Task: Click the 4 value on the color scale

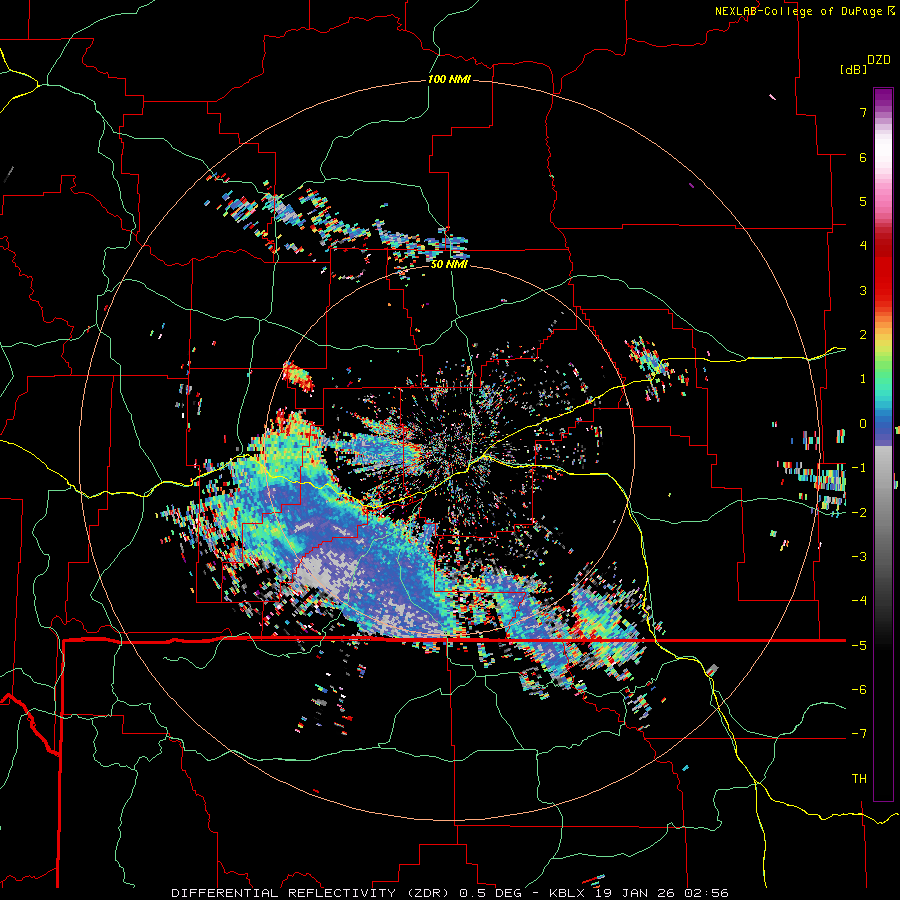Action: pyautogui.click(x=863, y=246)
